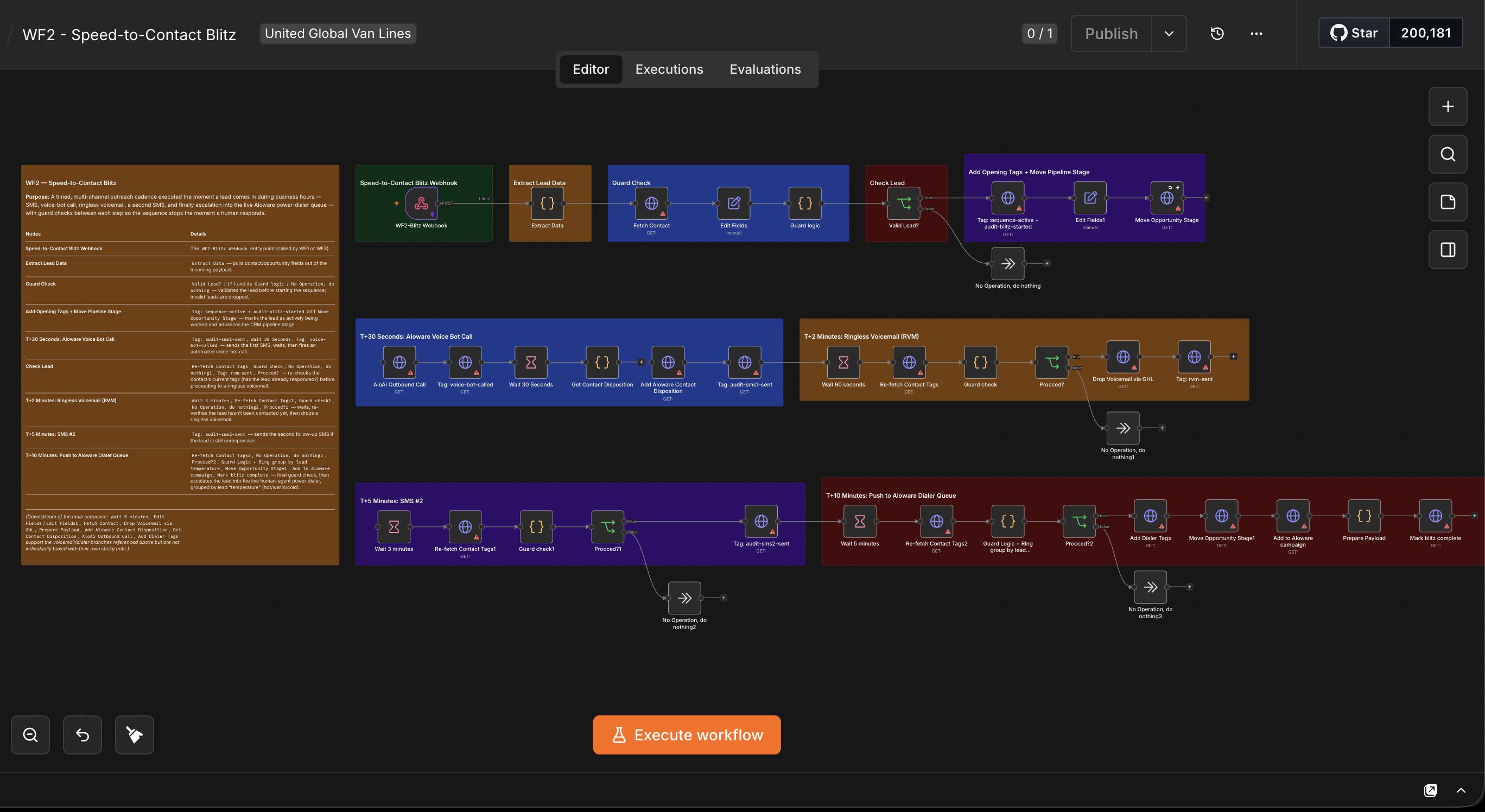This screenshot has width=1485, height=812.
Task: Select the Wait 30 Seconds node
Action: pyautogui.click(x=531, y=363)
